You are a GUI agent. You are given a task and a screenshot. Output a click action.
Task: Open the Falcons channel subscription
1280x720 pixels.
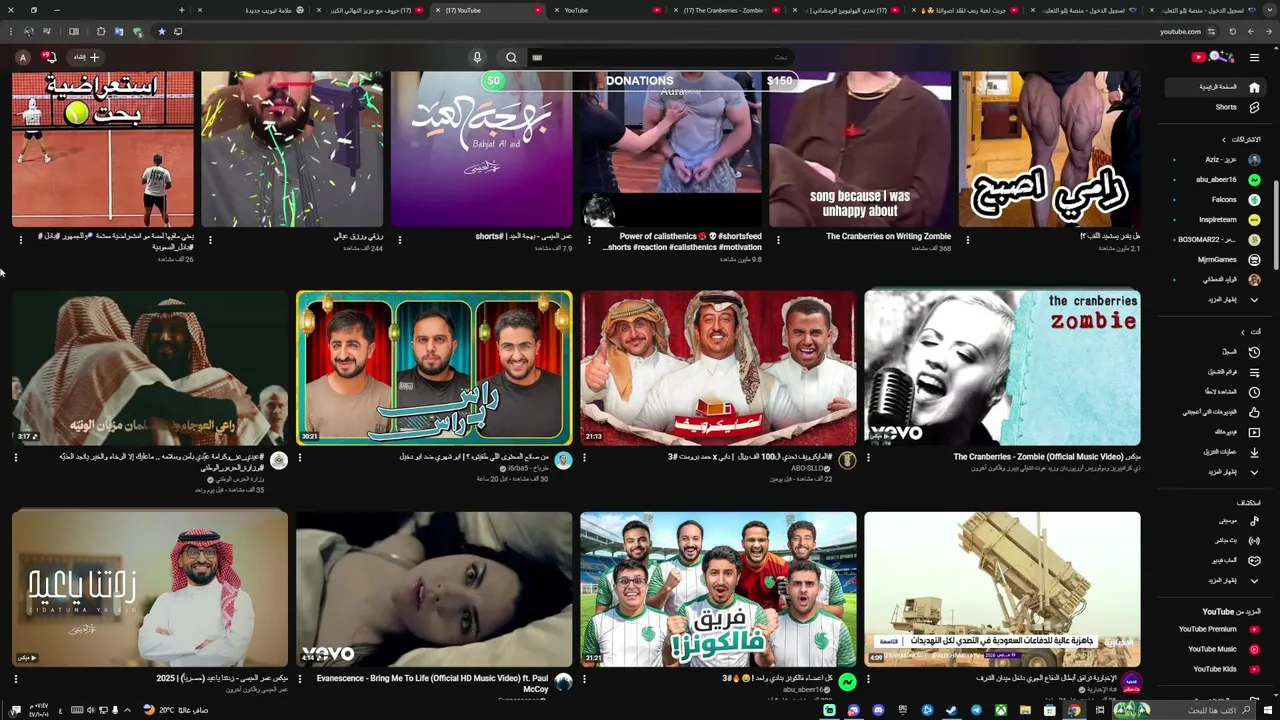coord(1216,199)
